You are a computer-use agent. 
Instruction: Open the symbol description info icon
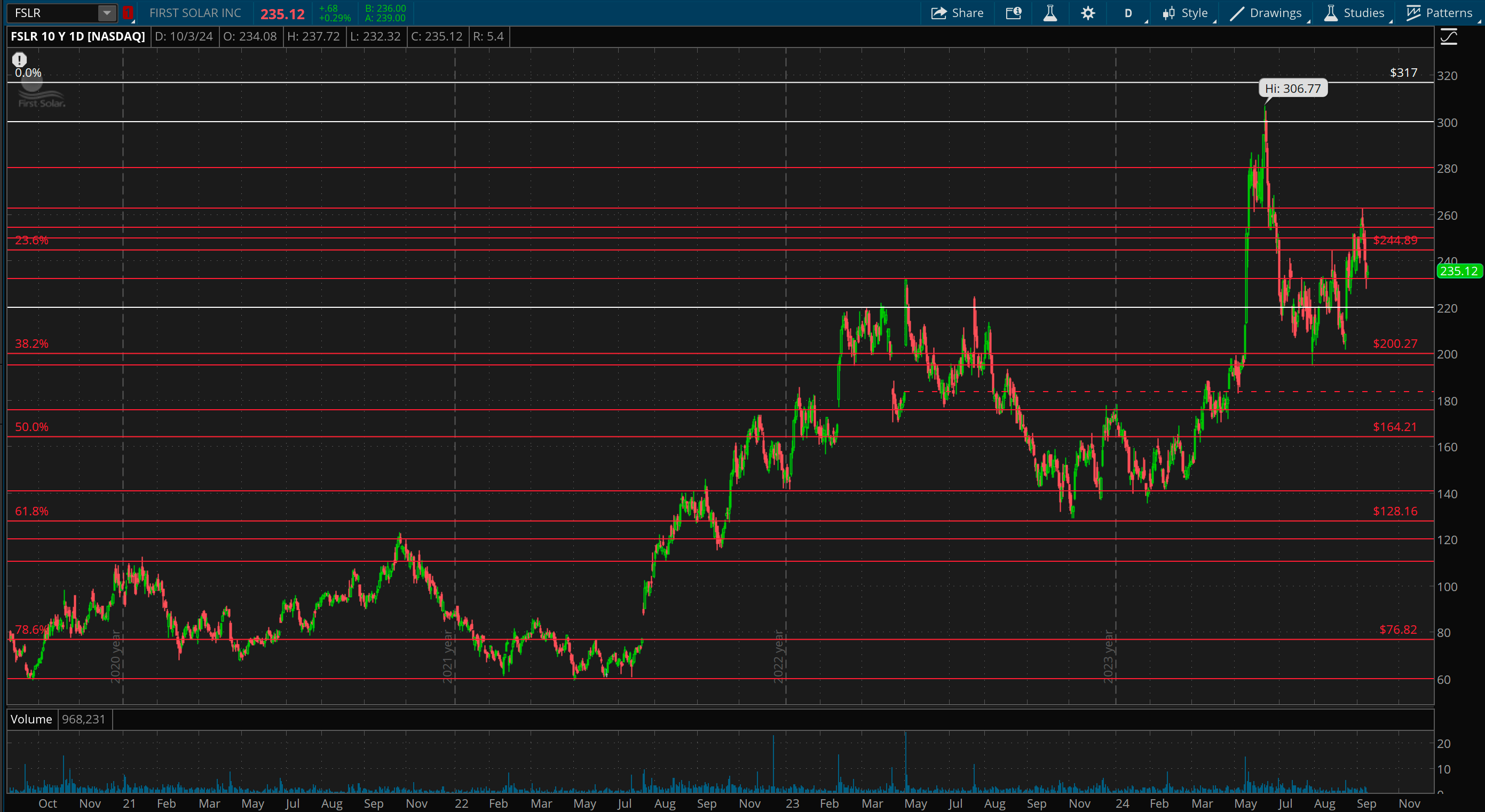[1014, 13]
